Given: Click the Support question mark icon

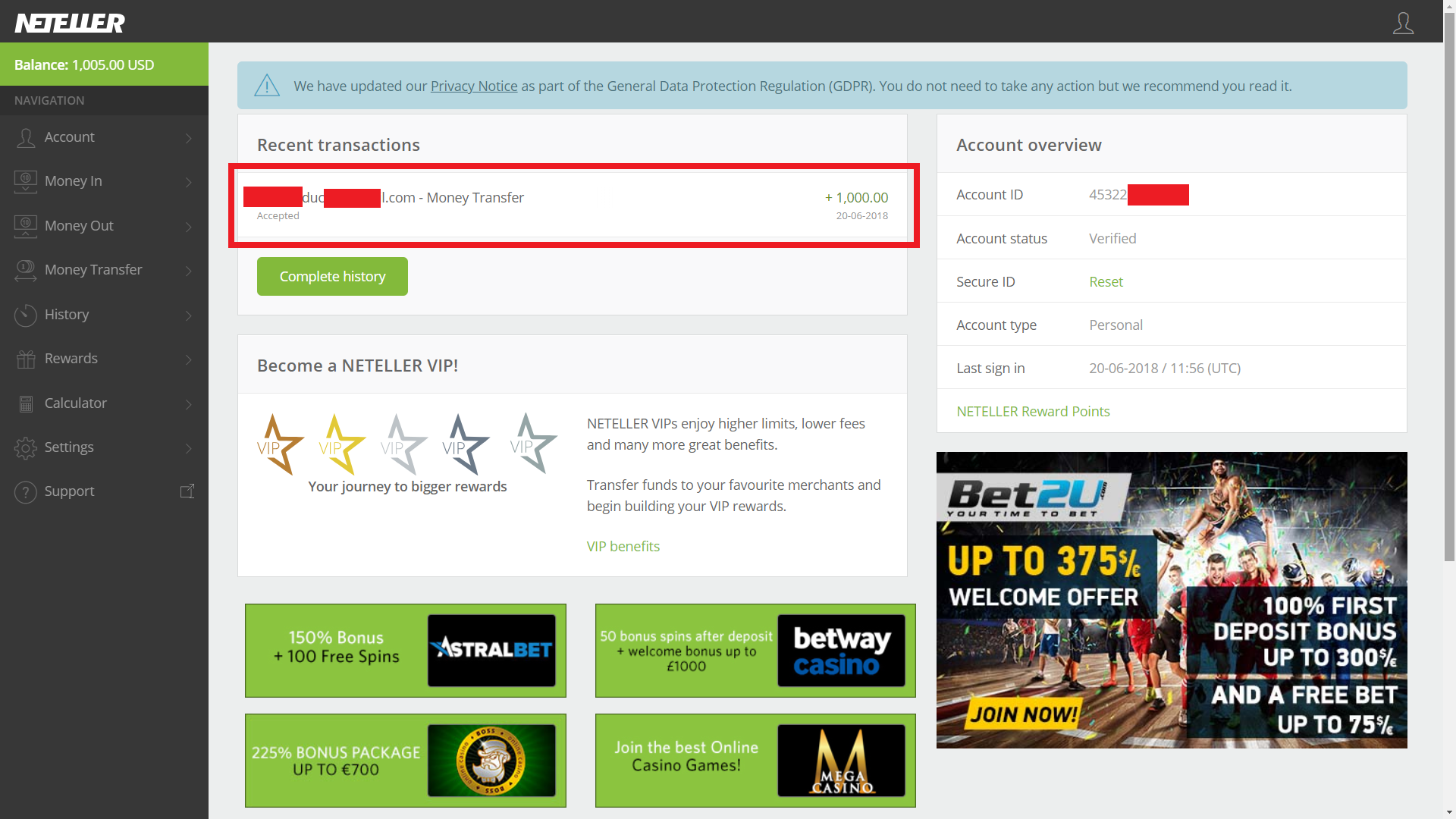Looking at the screenshot, I should click(x=26, y=492).
